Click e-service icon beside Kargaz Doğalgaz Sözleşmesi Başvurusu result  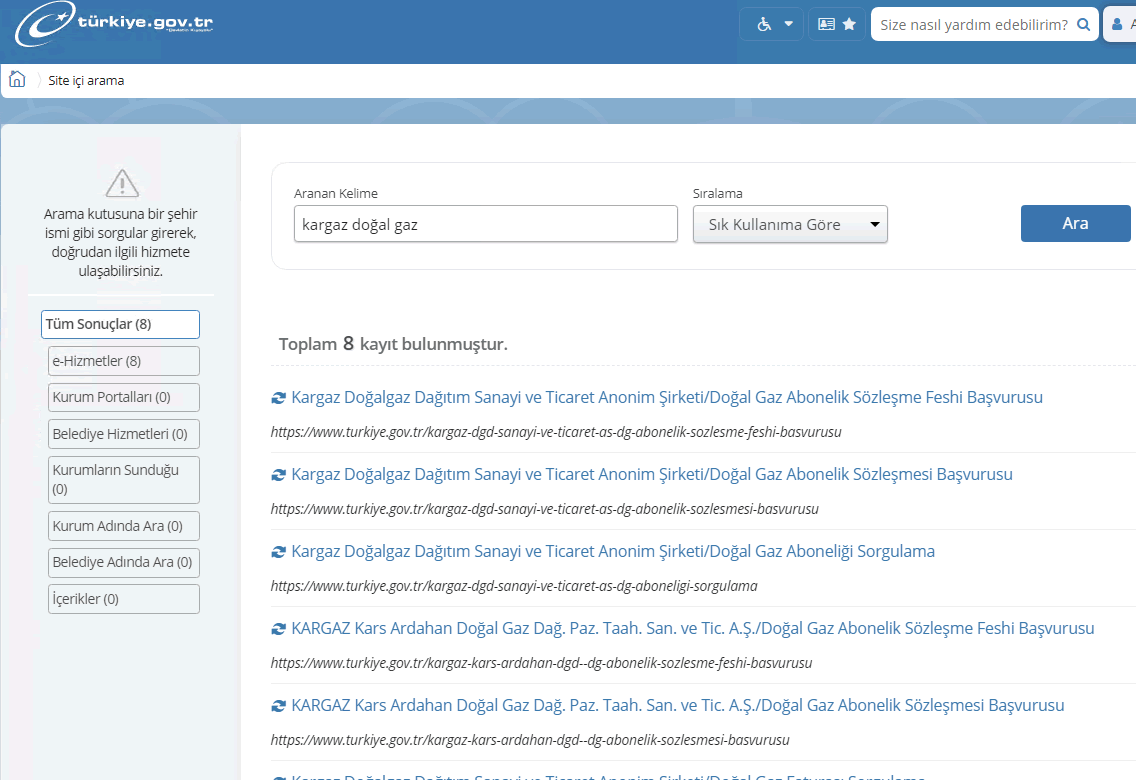tap(278, 475)
